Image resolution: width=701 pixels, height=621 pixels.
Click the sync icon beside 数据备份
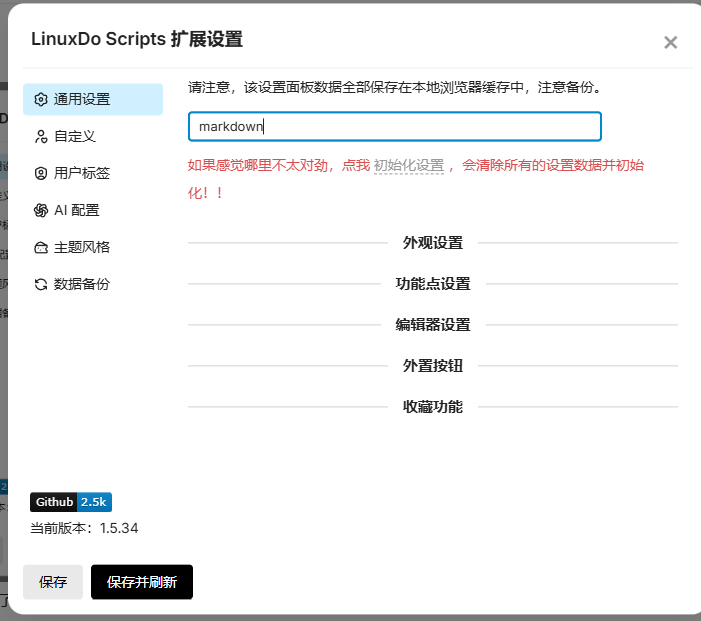pyautogui.click(x=41, y=284)
